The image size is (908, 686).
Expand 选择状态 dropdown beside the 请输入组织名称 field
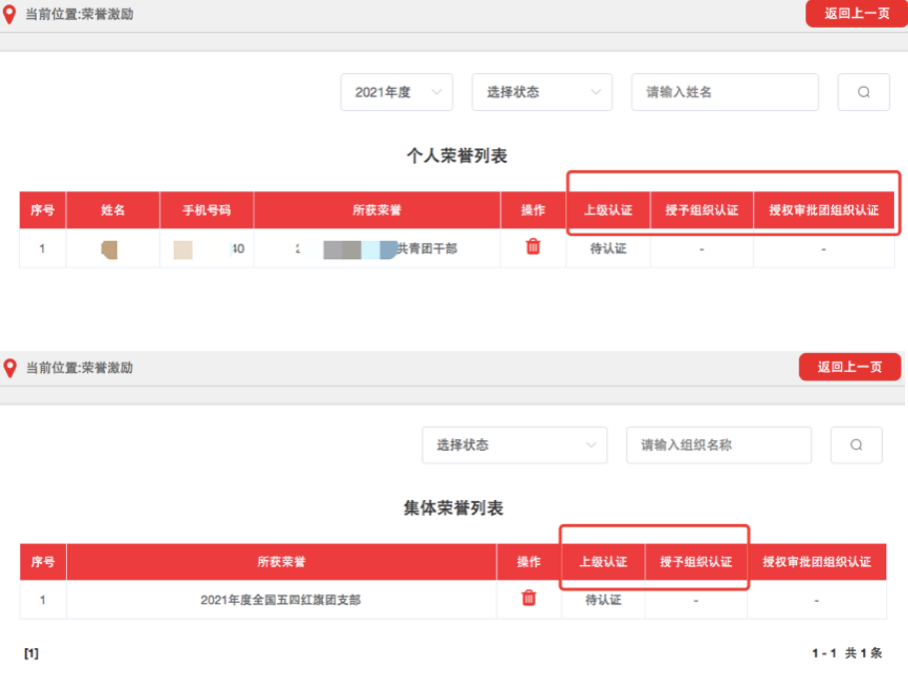click(514, 445)
